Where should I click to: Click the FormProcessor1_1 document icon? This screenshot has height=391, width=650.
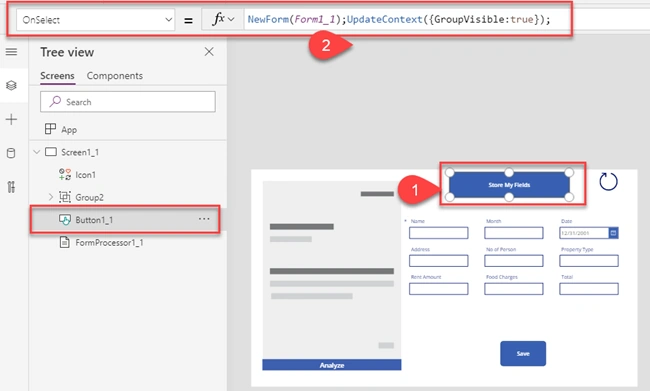(x=65, y=242)
